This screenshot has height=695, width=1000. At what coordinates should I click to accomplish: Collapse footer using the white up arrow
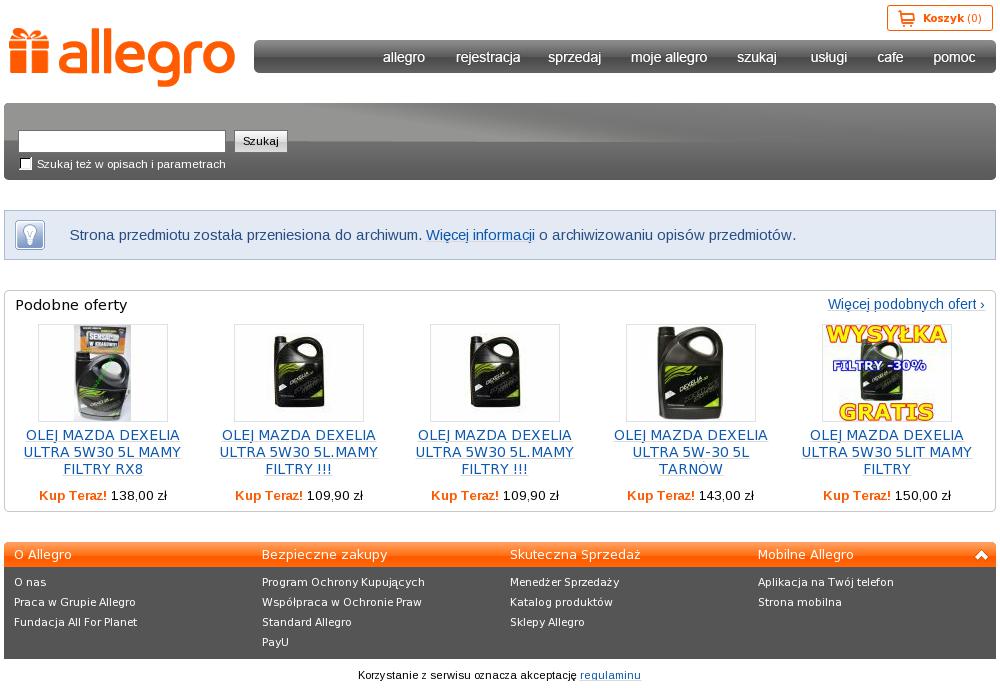[982, 555]
